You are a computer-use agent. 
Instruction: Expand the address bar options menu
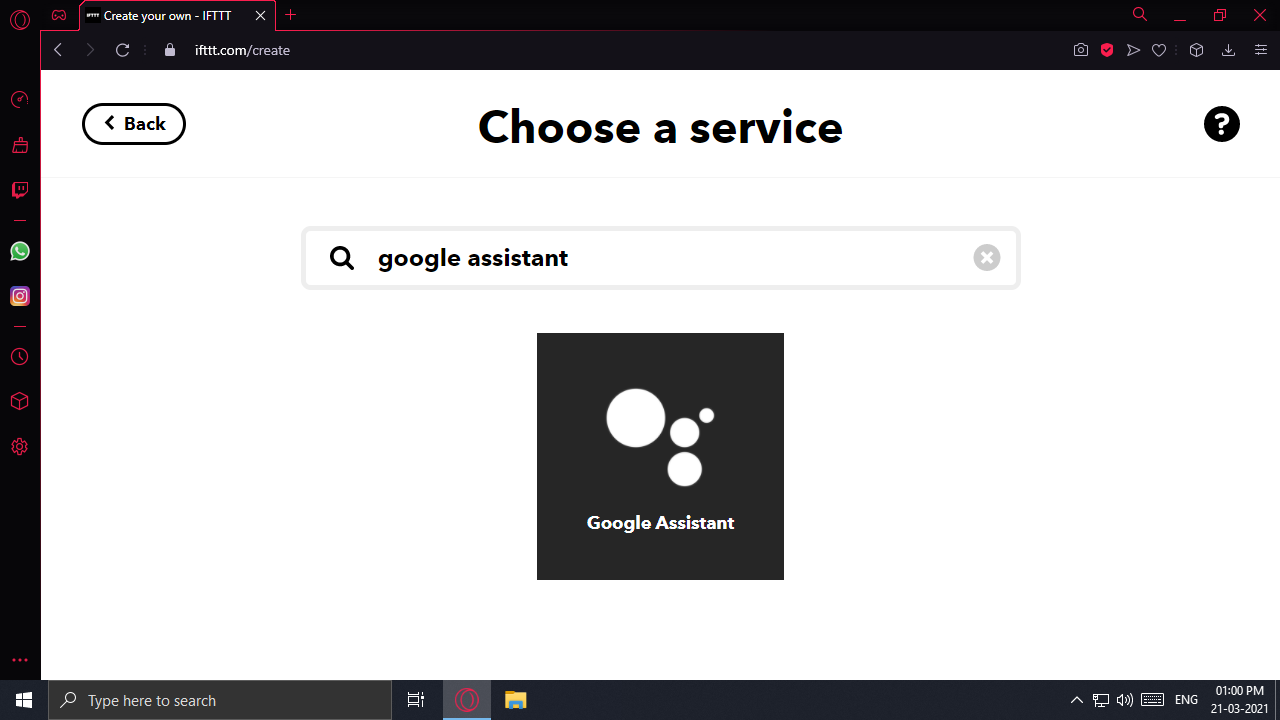click(146, 50)
